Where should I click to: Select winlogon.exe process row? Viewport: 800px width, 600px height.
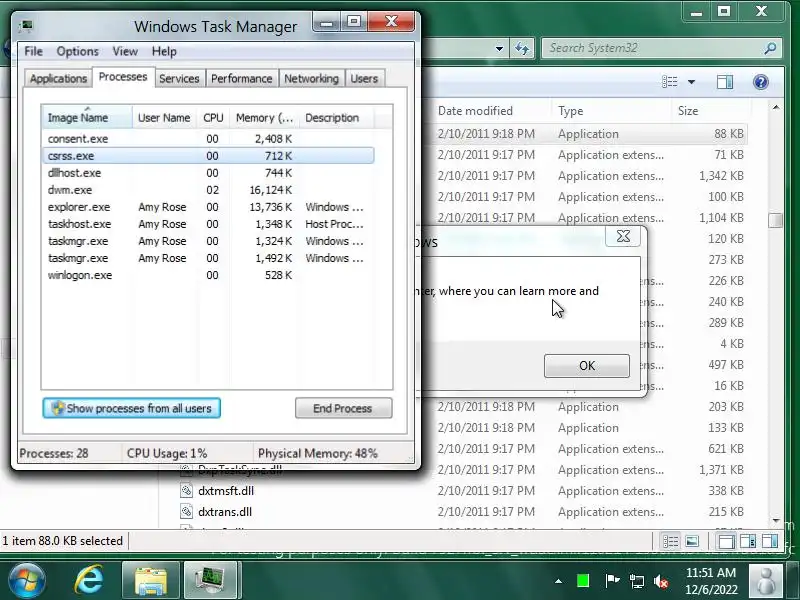coord(209,275)
